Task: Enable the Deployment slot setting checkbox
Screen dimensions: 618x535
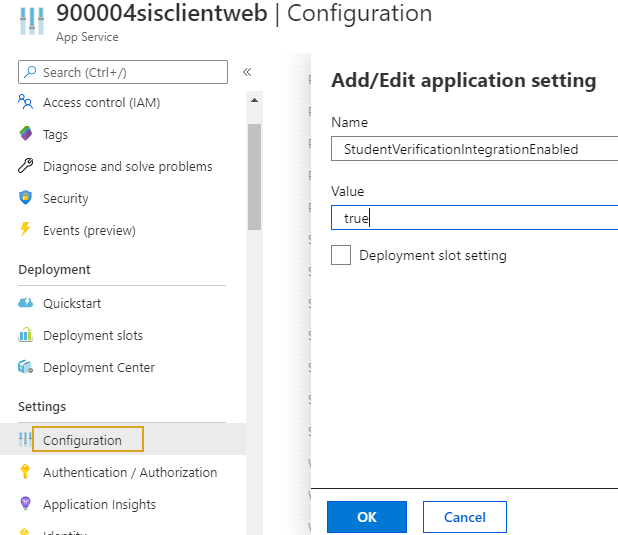Action: (x=341, y=255)
